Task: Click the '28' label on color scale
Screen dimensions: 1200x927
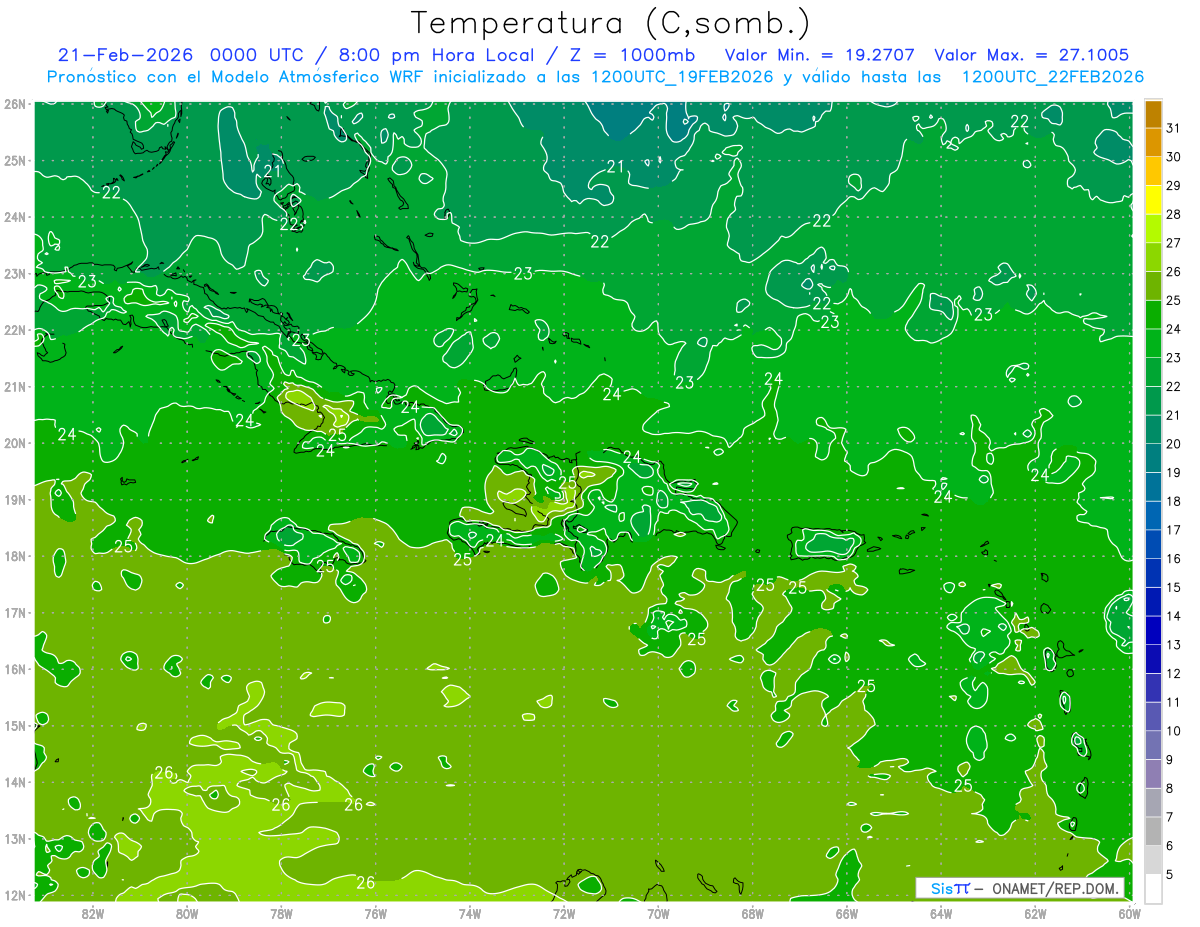Action: [x=1174, y=214]
